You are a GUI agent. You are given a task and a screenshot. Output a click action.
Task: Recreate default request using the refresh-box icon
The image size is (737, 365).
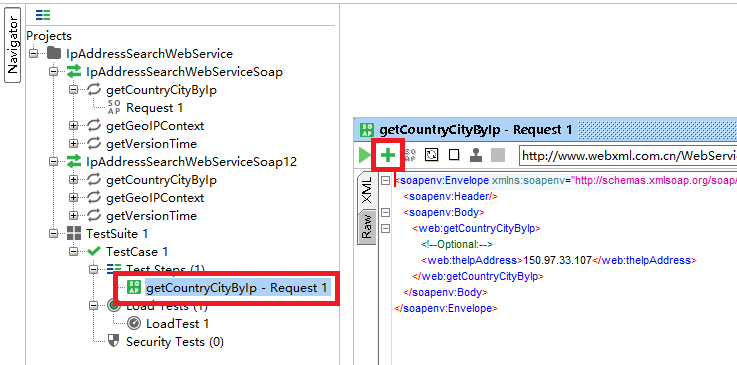(431, 155)
